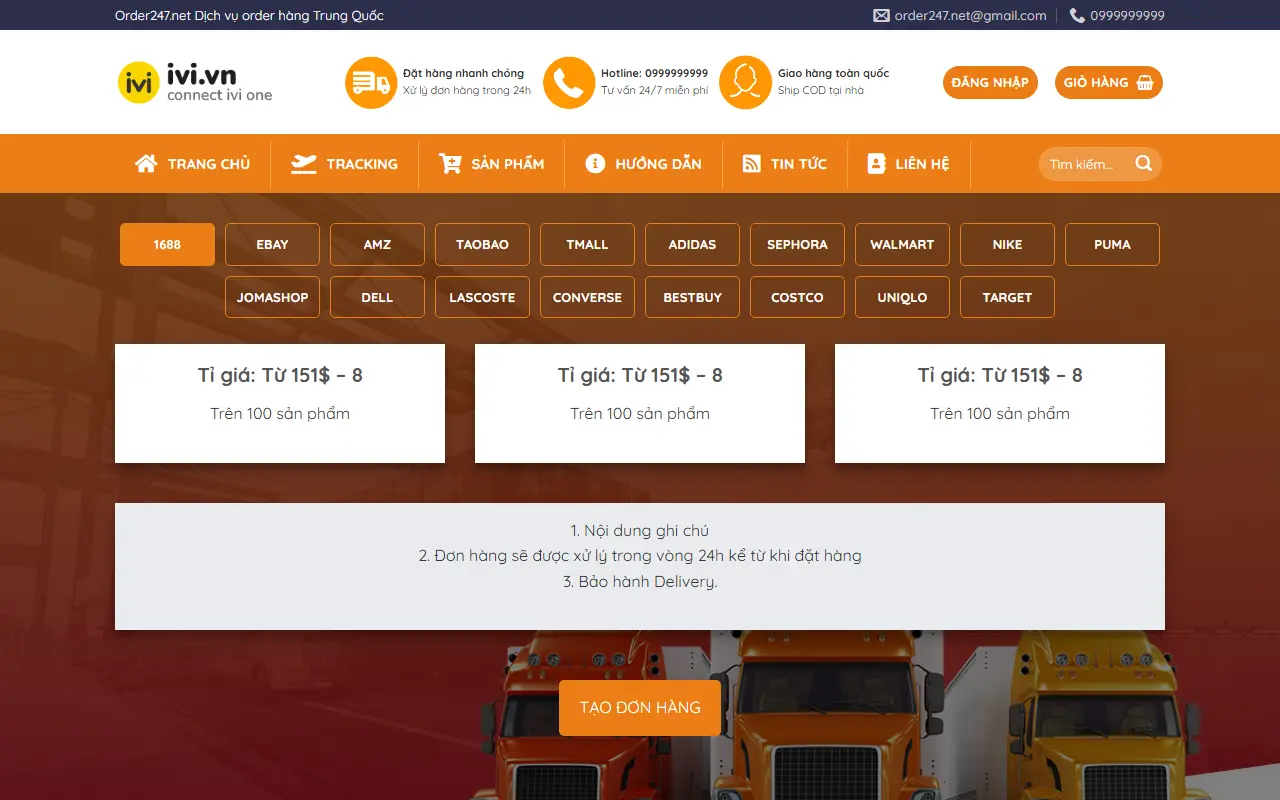
Task: Click the order247.net@gmail.com email link
Action: tap(970, 15)
